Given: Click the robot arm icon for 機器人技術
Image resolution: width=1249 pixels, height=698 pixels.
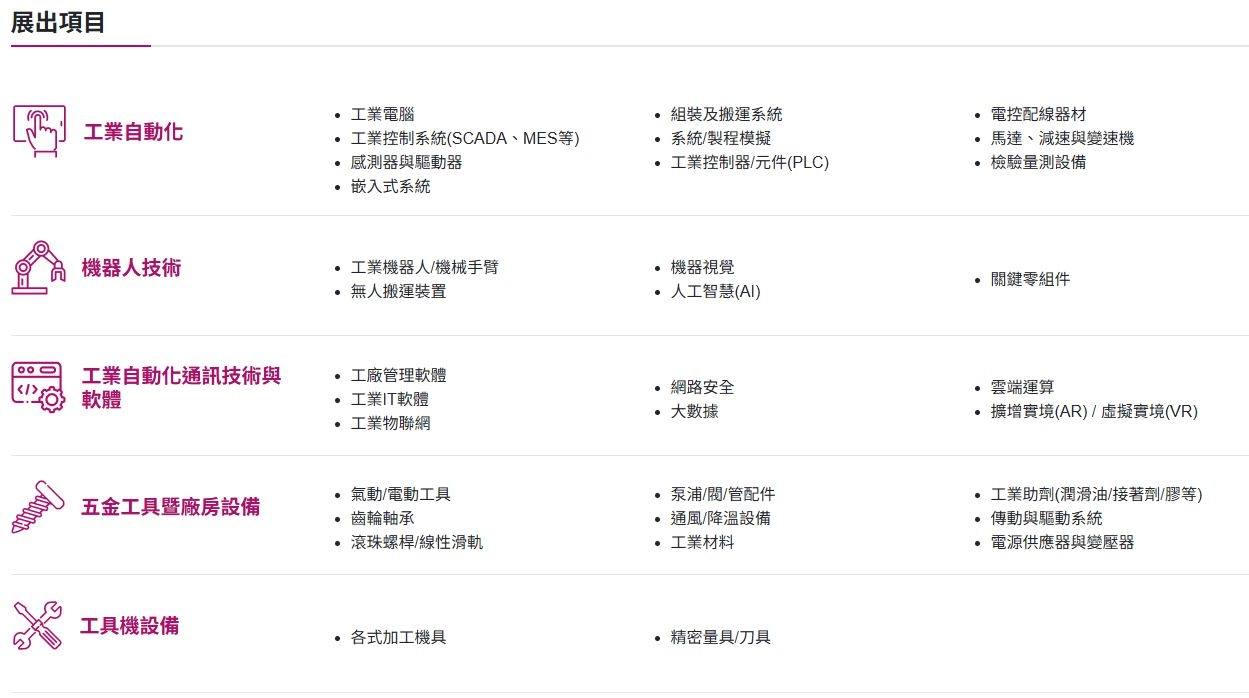Looking at the screenshot, I should [39, 267].
